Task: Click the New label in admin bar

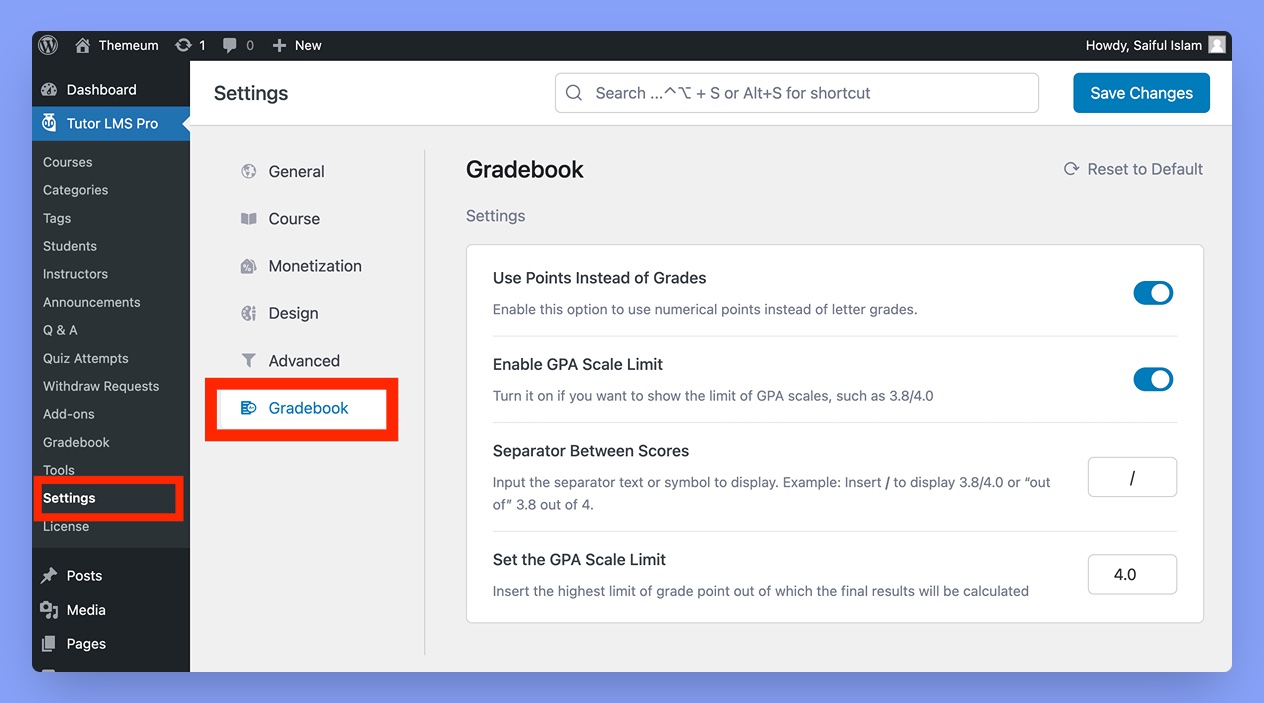Action: (308, 45)
